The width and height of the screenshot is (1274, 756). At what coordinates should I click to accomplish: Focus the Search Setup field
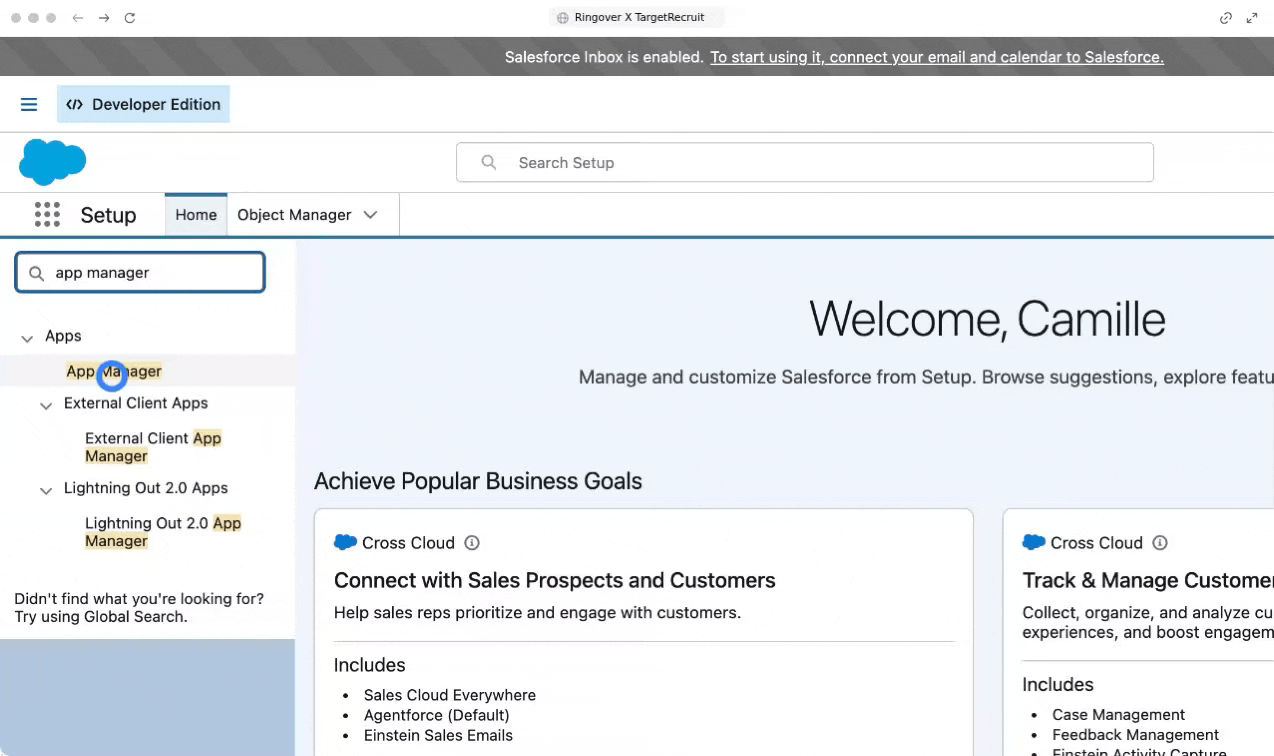click(805, 162)
